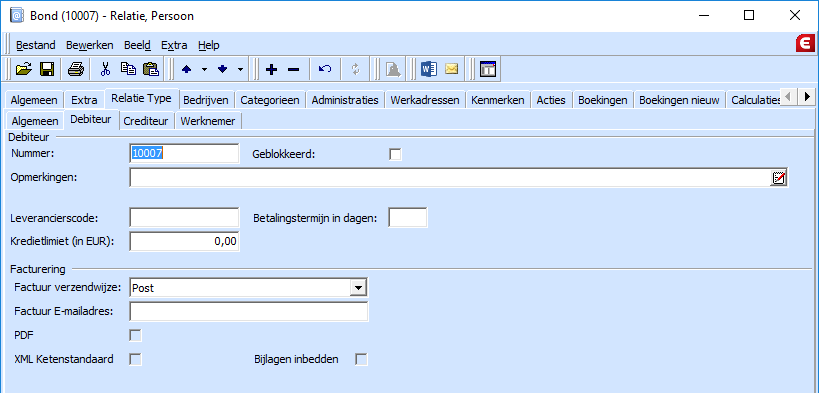Go to previous record with up arrow
819x393 pixels.
[x=186, y=69]
